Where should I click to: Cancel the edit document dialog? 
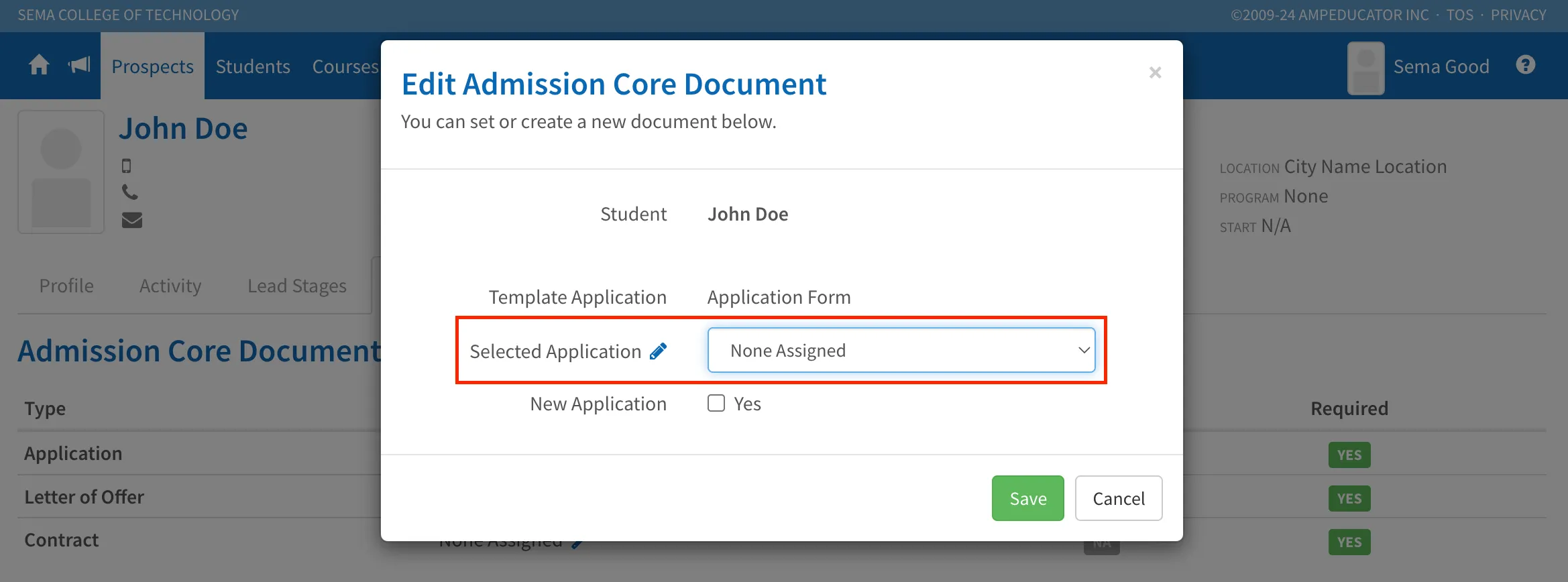pos(1119,498)
